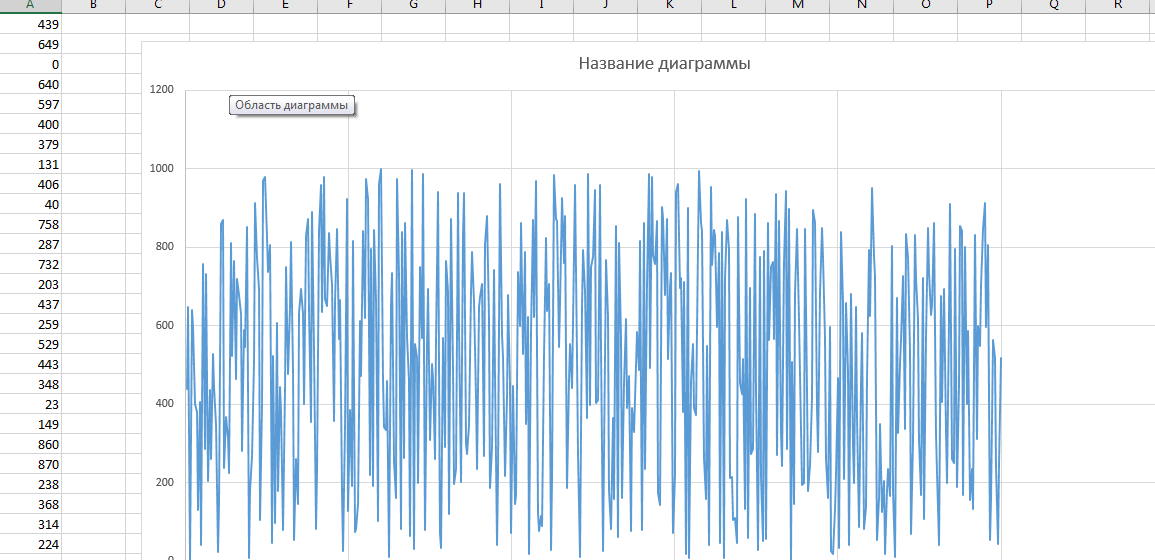Select column Q header
Image resolution: width=1155 pixels, height=560 pixels.
1054,5
